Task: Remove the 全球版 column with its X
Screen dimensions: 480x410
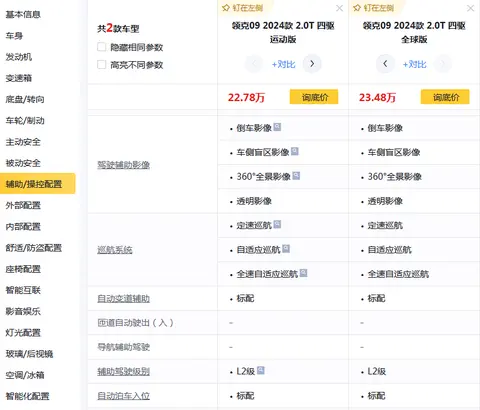Action: tap(470, 8)
